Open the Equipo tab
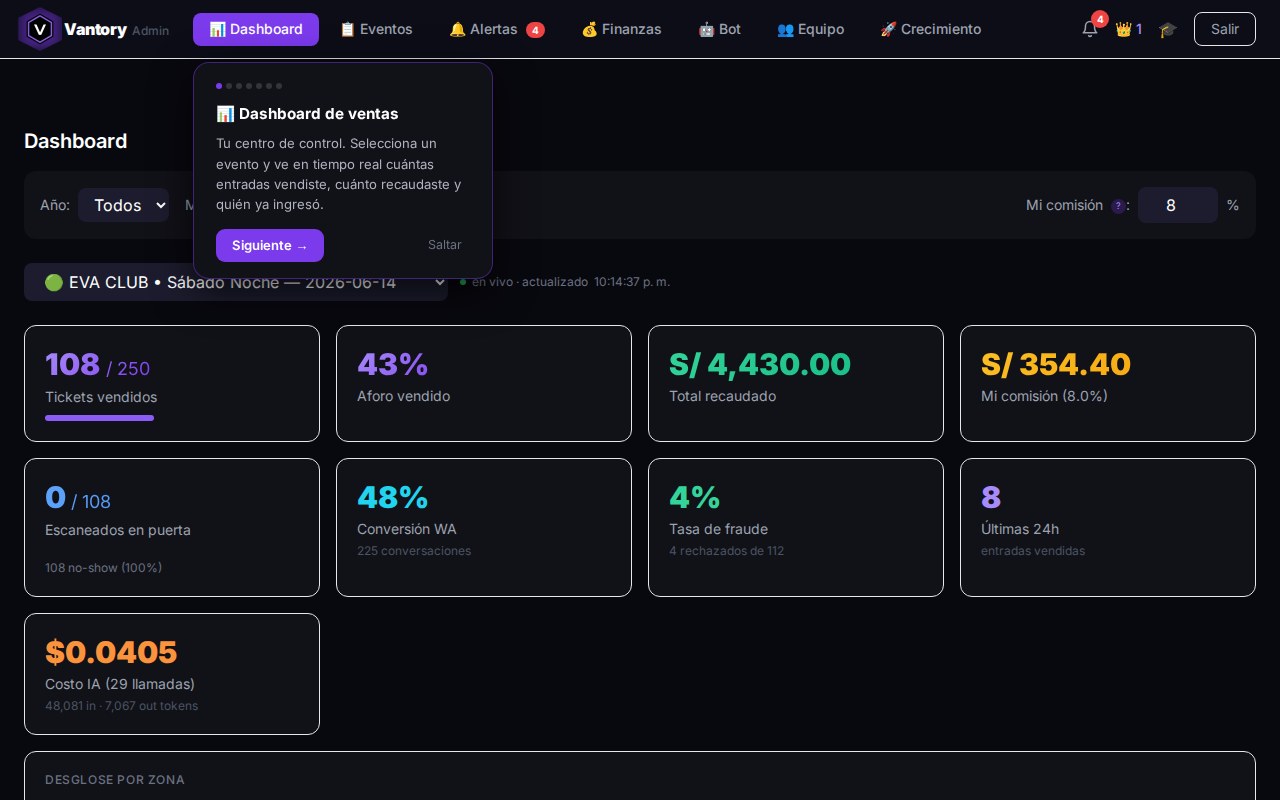 tap(810, 29)
